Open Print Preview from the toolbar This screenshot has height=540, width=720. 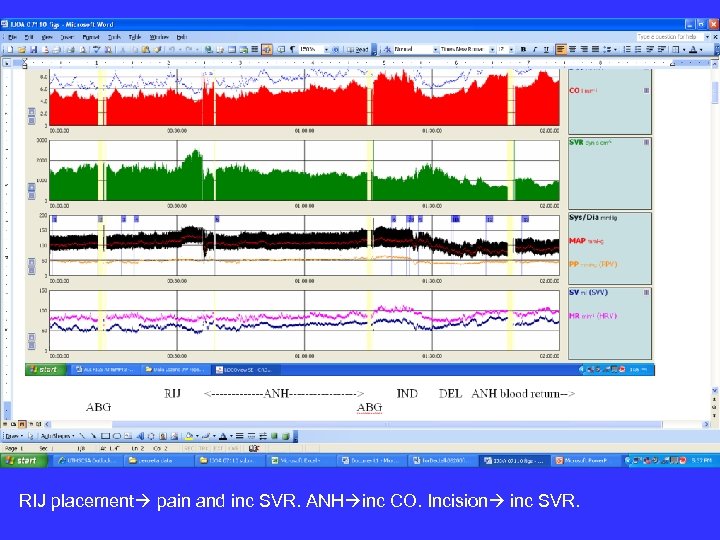click(83, 49)
